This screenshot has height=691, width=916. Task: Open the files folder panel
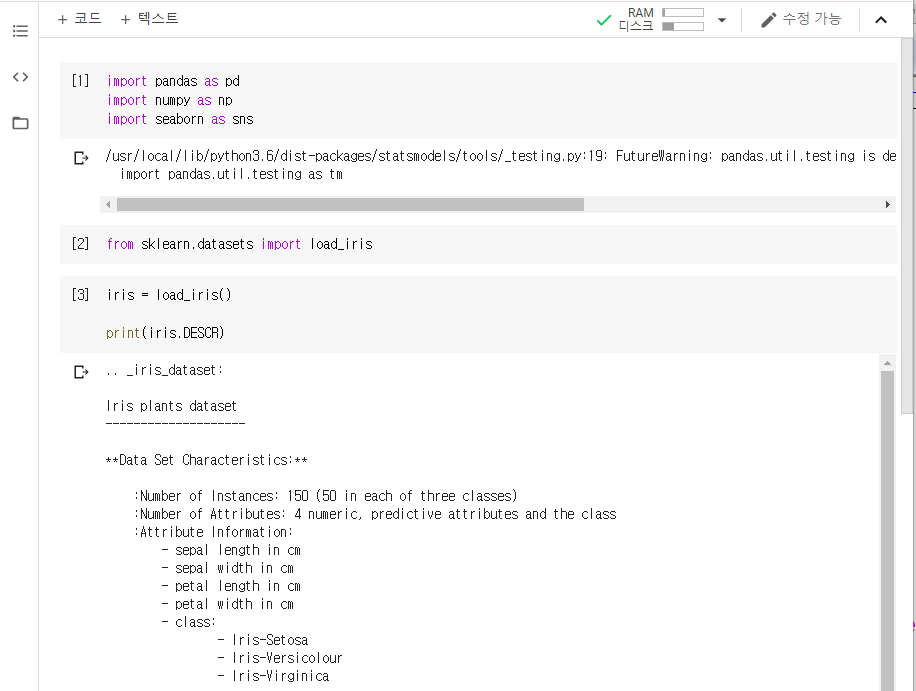point(20,123)
